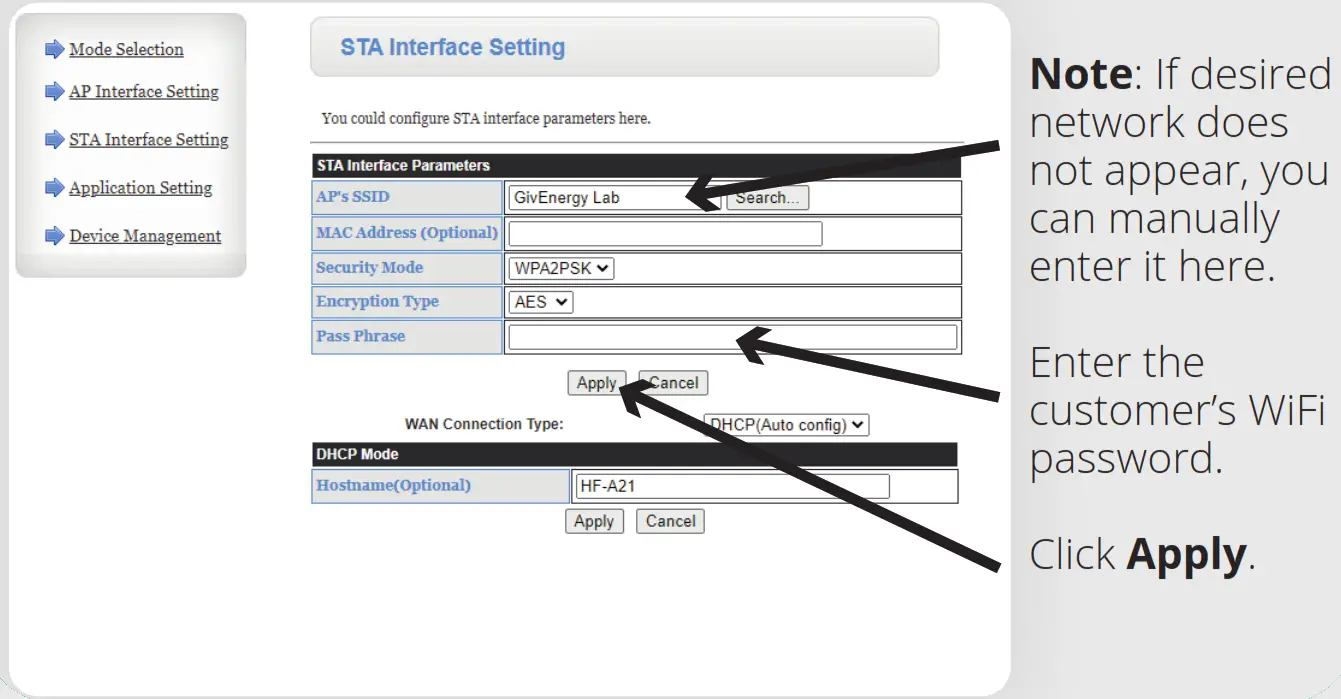Screen dimensions: 1341x699
Task: Open the STA Interface Setting link
Action: pyautogui.click(x=149, y=139)
